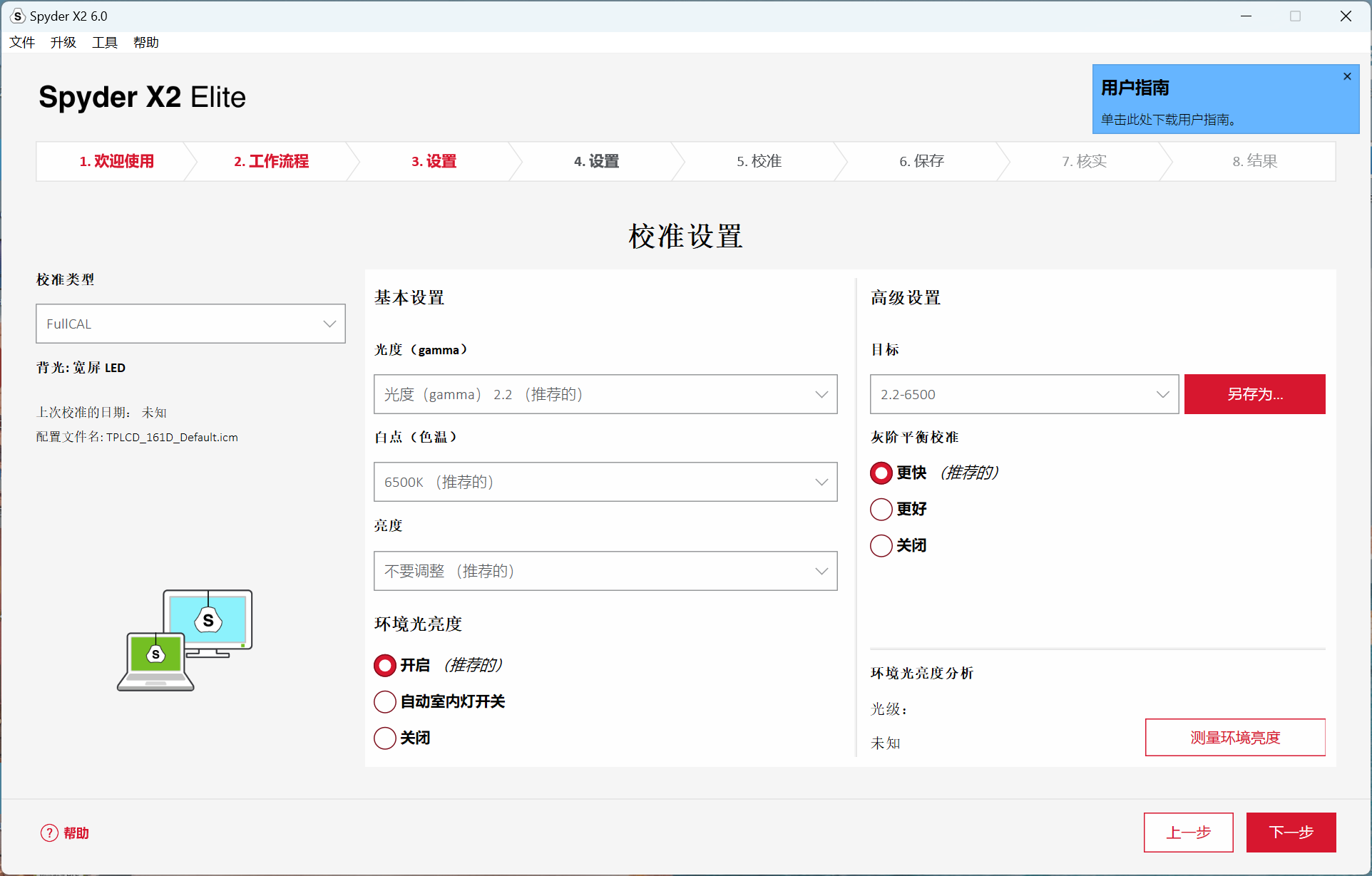Go to step 2 工作流程
This screenshot has height=876, width=1372.
271,161
